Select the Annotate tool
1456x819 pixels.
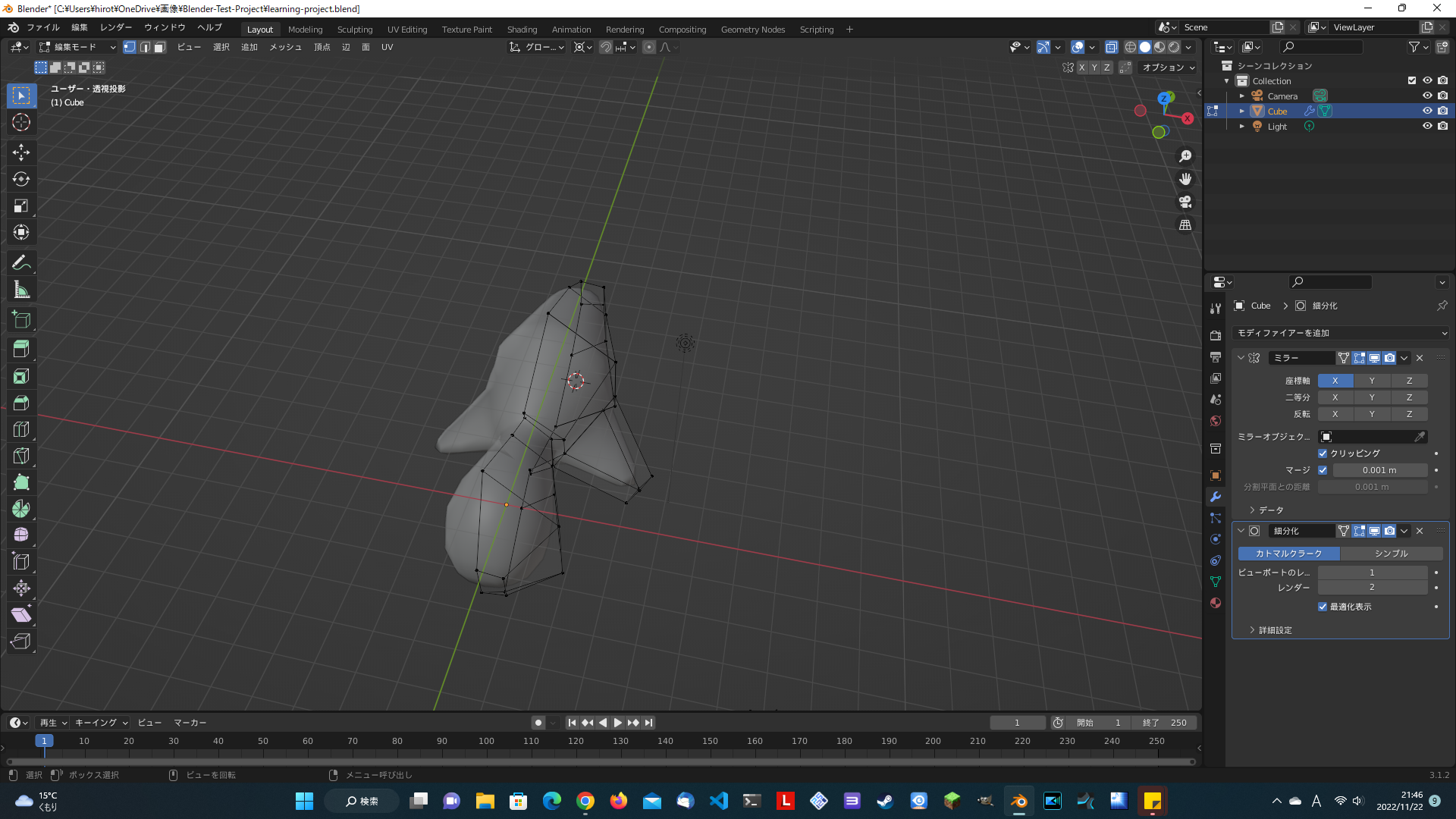tap(20, 262)
